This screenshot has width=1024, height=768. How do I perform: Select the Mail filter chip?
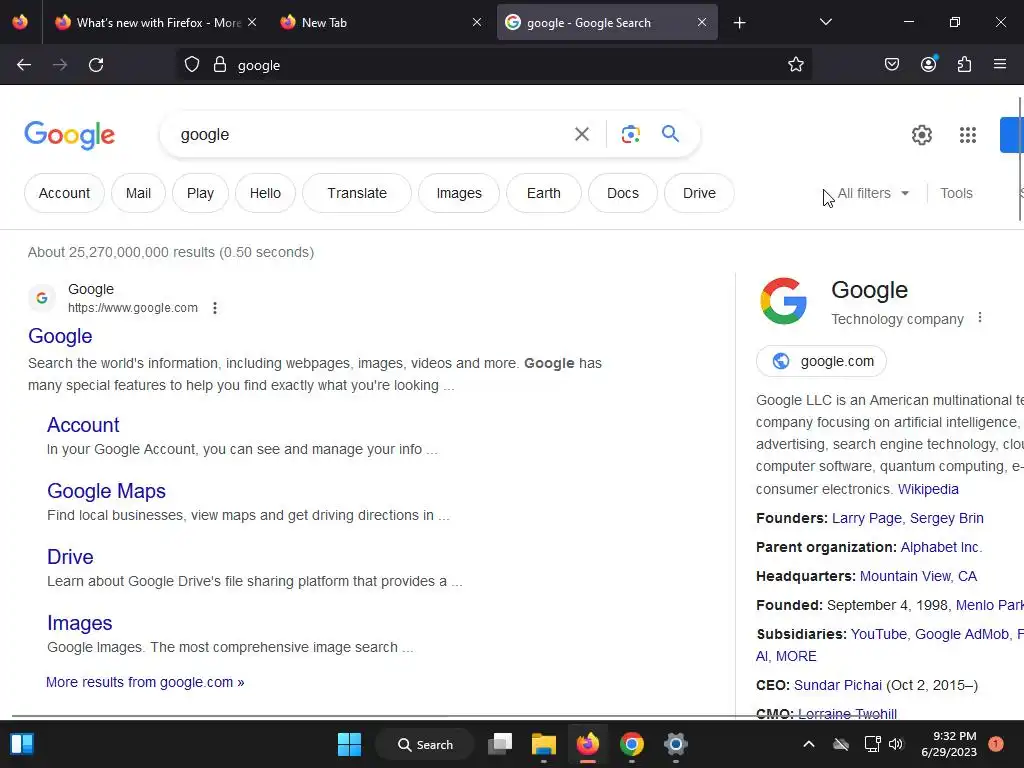(x=138, y=193)
